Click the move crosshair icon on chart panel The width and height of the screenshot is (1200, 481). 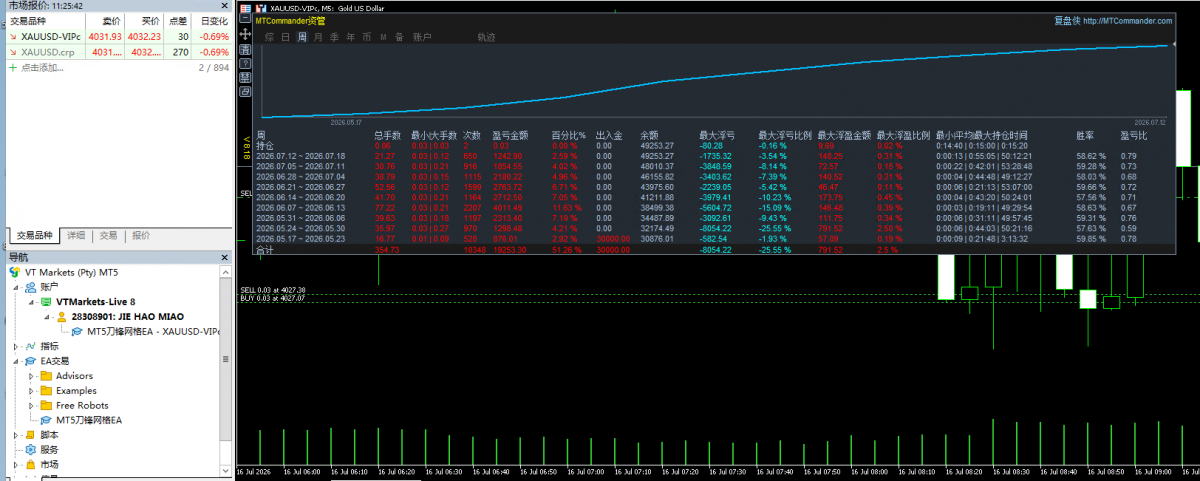245,33
